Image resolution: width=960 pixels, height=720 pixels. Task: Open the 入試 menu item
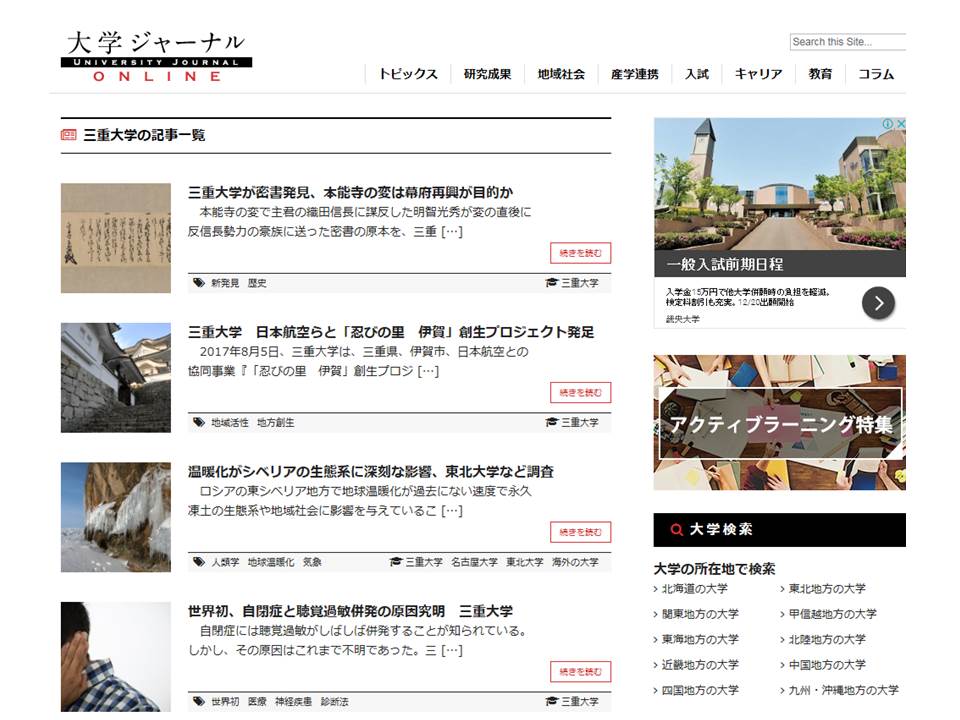tap(697, 74)
